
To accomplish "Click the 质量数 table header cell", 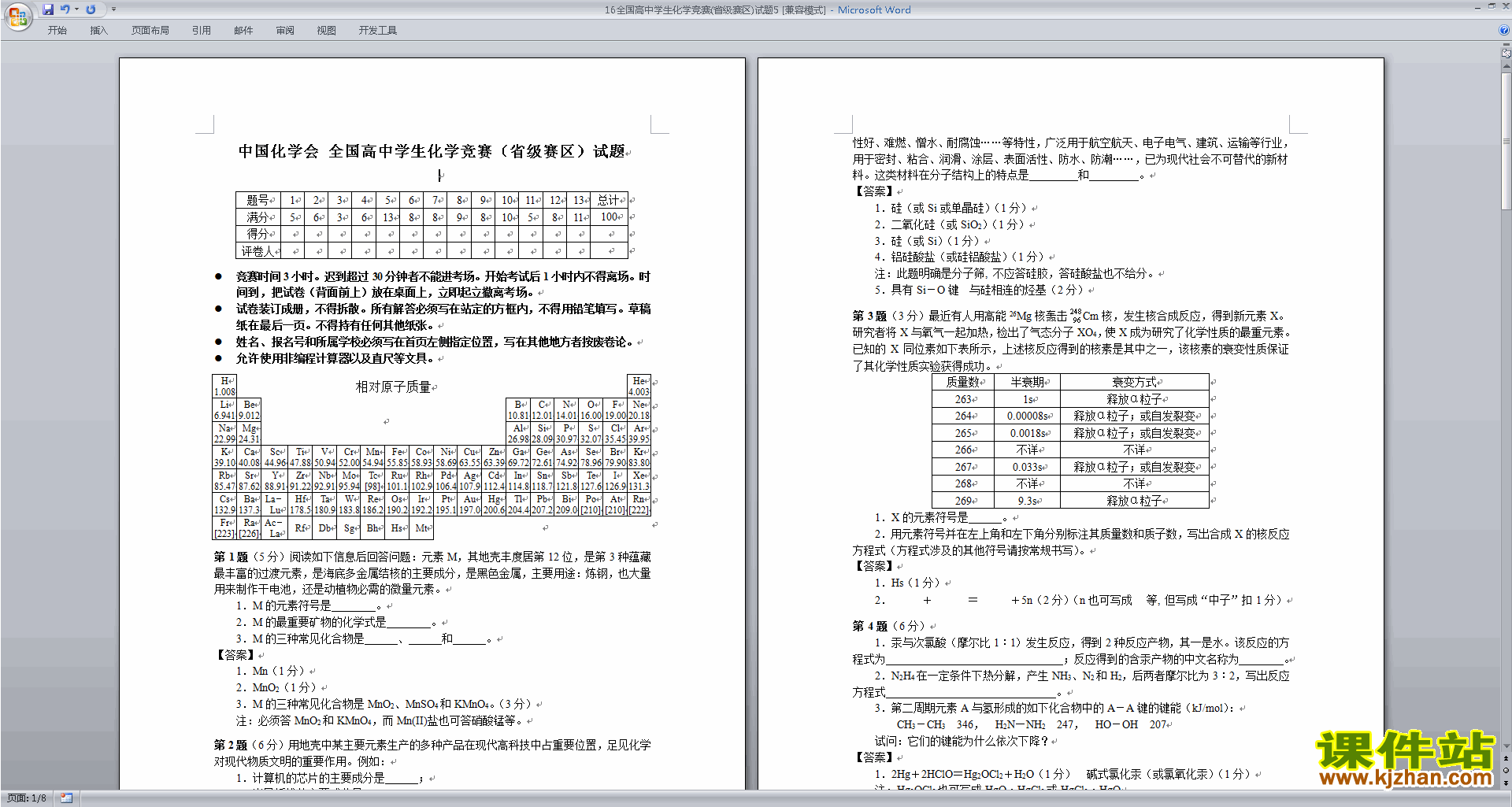I will 962,382.
